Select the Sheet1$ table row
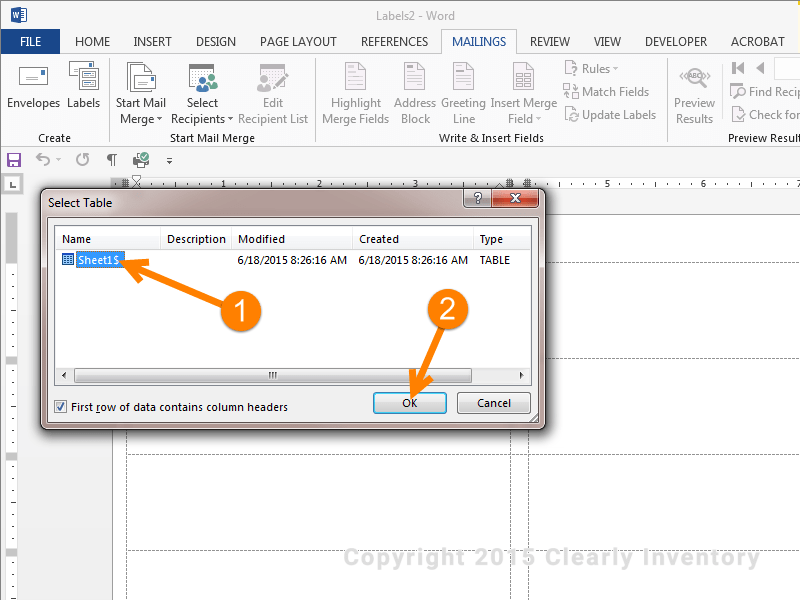Screen dimensions: 800x600 click(292, 260)
